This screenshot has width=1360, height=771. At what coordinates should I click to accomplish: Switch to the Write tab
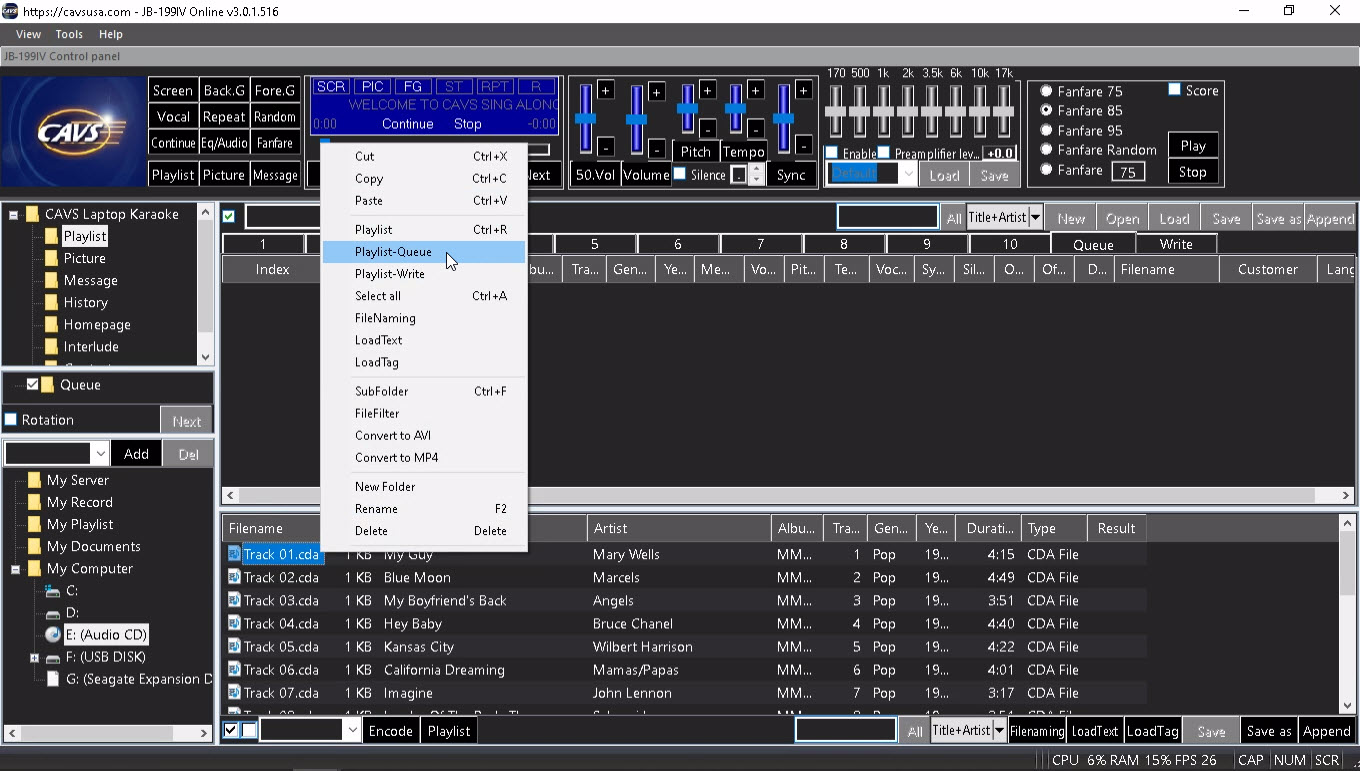[x=1176, y=244]
